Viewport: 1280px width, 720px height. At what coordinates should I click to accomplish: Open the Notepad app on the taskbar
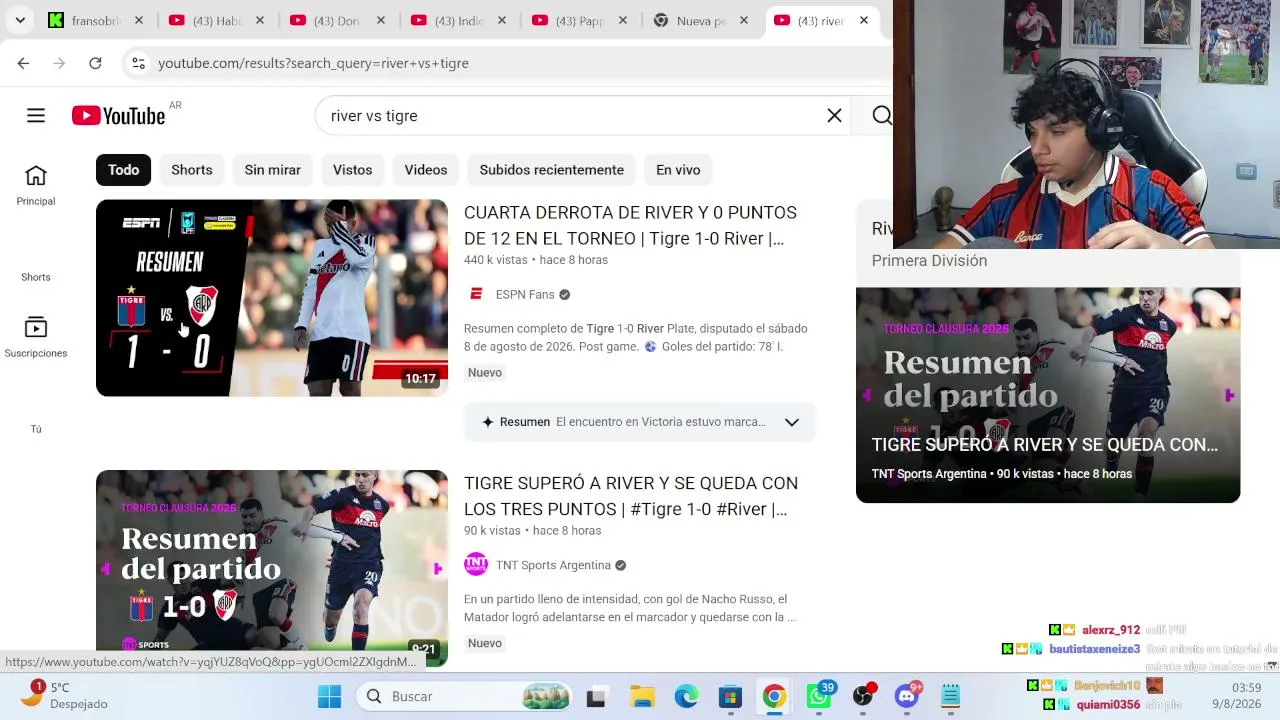[x=950, y=696]
